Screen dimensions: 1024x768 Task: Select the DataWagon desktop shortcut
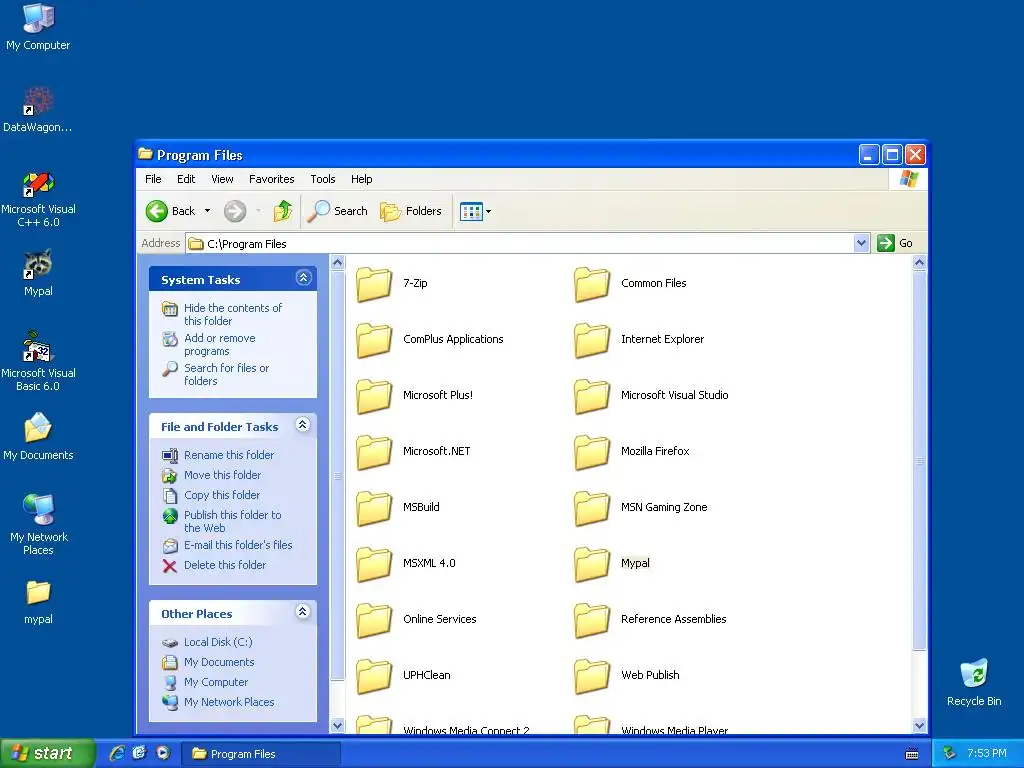click(38, 110)
